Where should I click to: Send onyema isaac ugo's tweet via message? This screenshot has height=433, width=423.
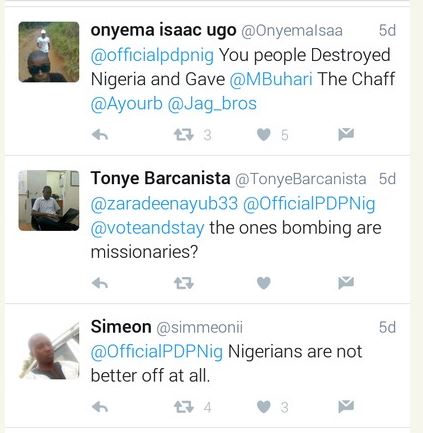[x=346, y=134]
